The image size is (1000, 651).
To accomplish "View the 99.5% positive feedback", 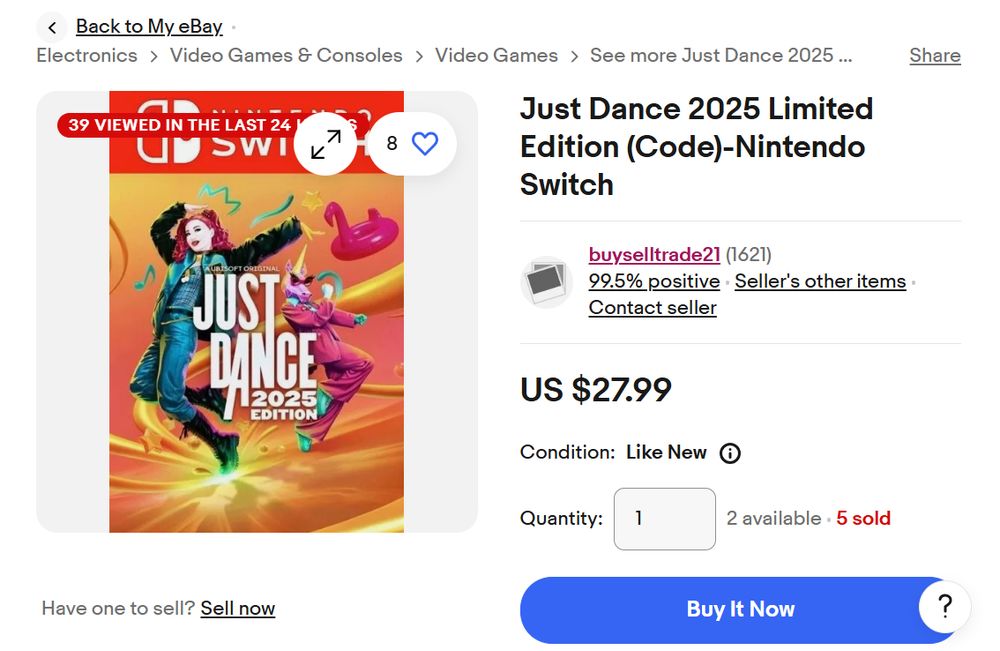I will (x=654, y=281).
